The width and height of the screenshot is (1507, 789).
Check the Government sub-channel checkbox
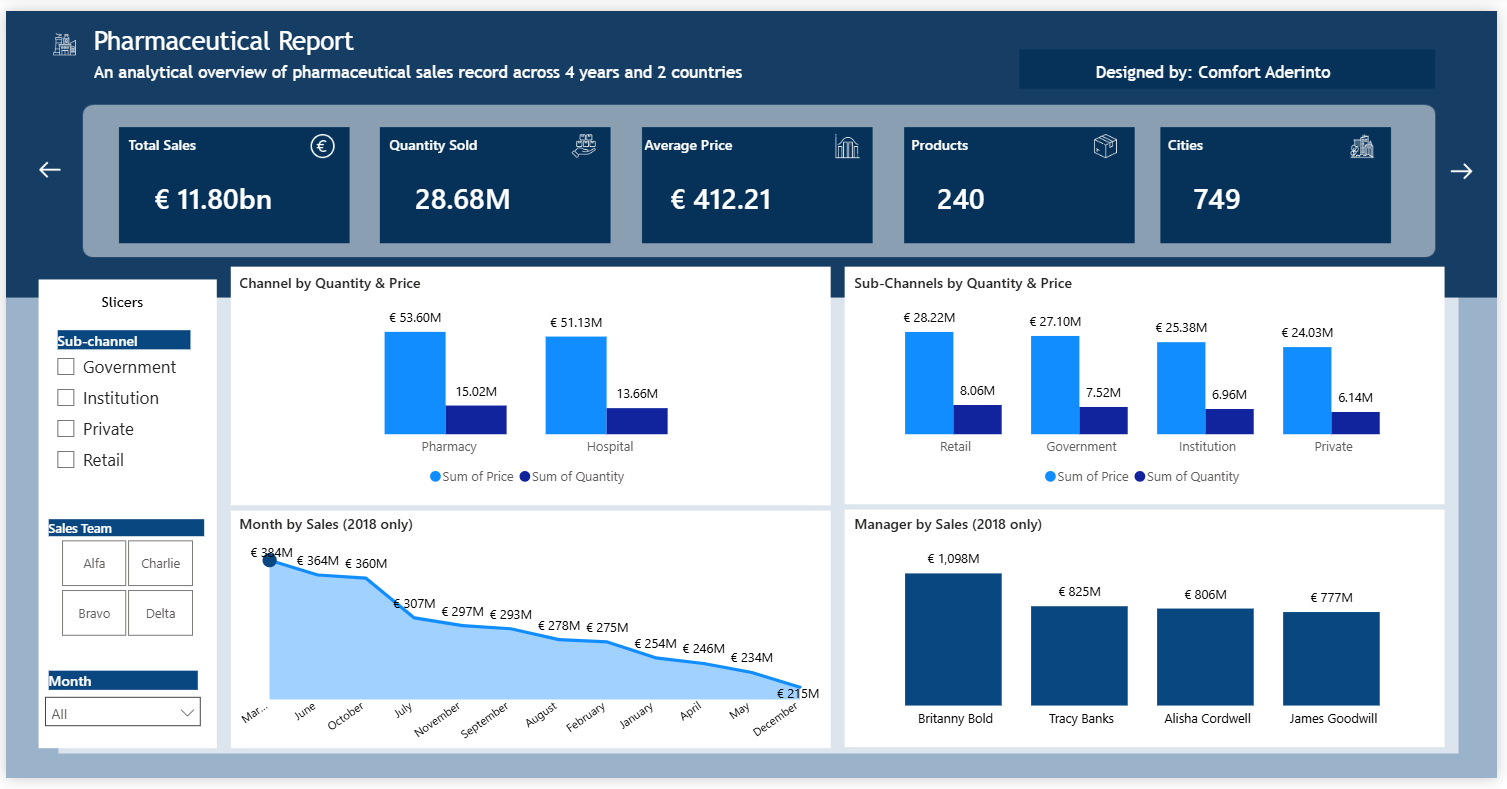coord(66,367)
